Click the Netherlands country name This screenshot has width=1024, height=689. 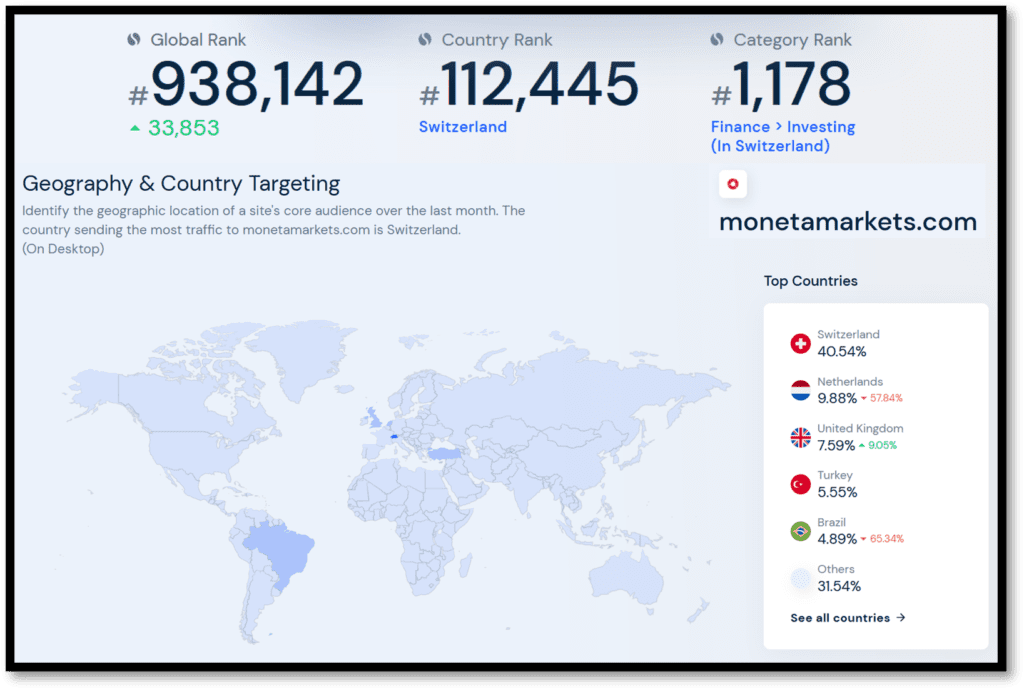click(850, 381)
